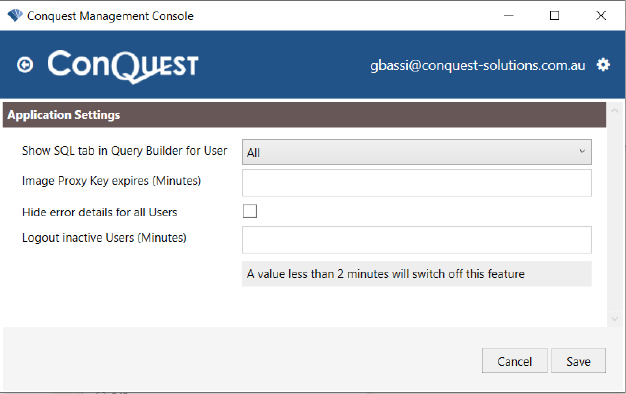Click the ConQuest logo in header

point(123,66)
